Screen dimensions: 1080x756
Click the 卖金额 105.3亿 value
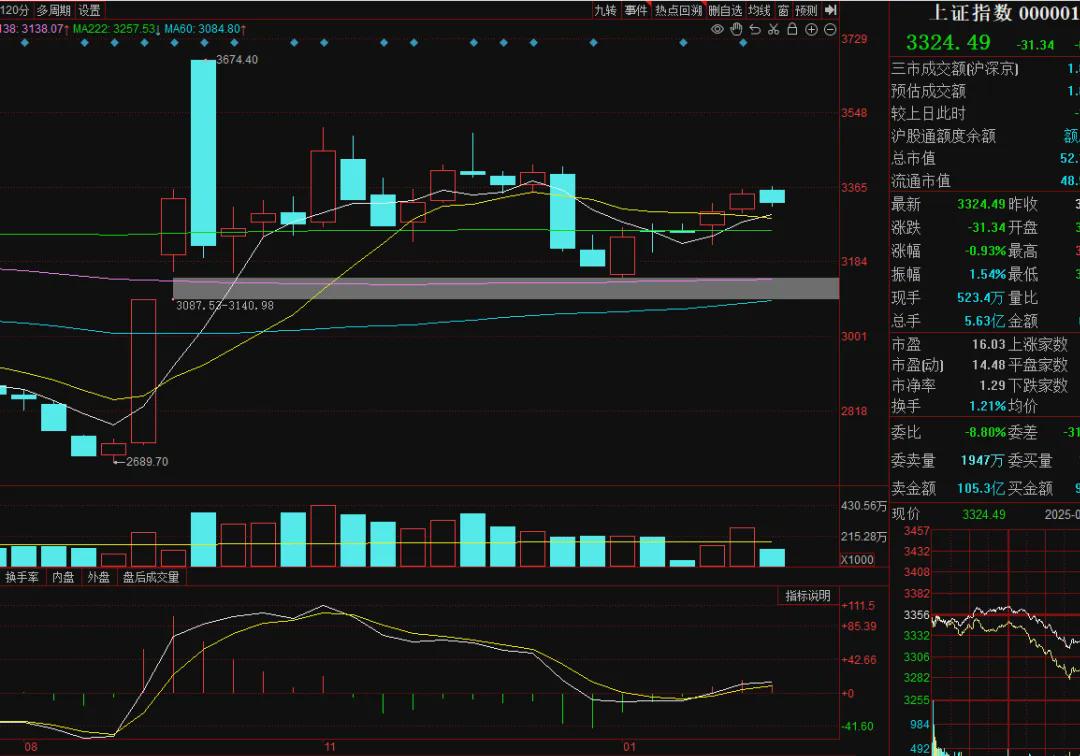981,488
